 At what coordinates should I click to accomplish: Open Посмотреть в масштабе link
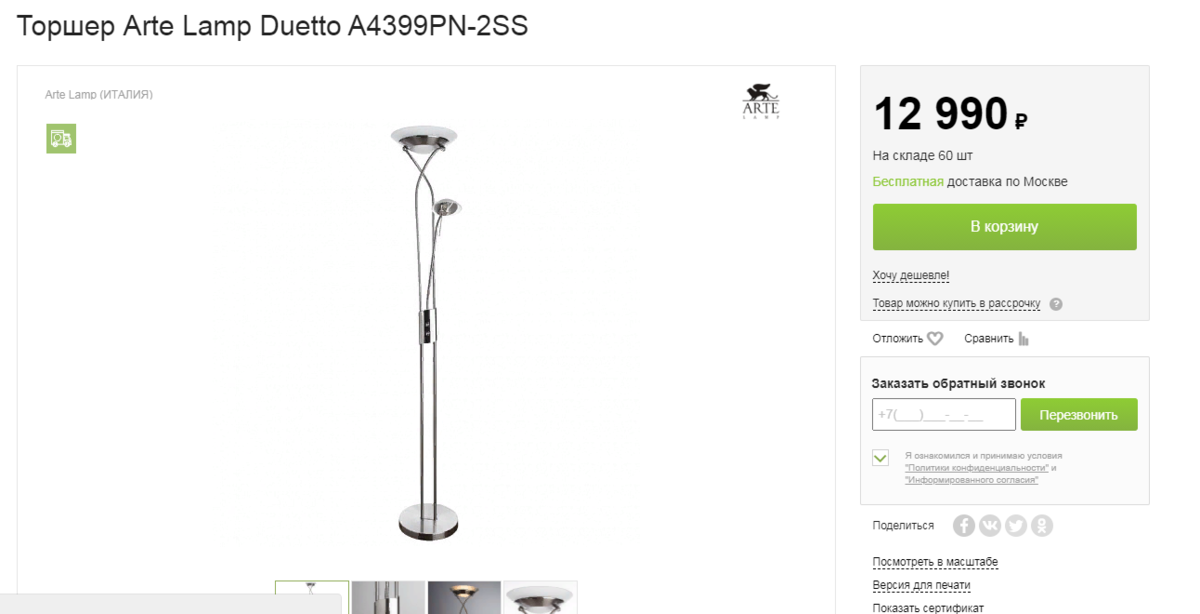click(935, 562)
